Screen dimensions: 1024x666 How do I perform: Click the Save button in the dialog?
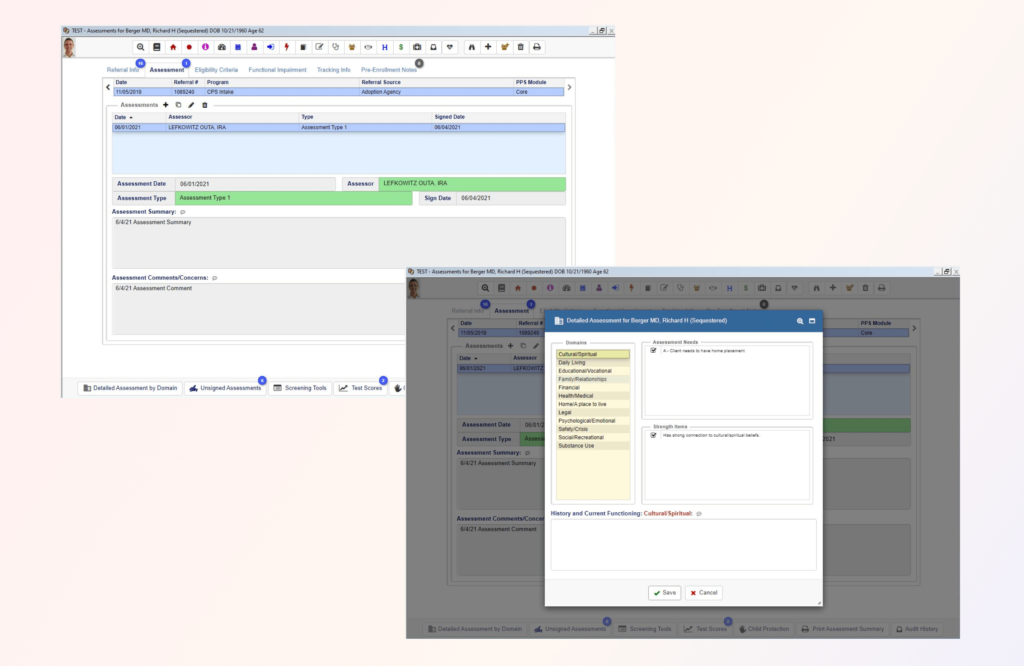click(x=664, y=592)
